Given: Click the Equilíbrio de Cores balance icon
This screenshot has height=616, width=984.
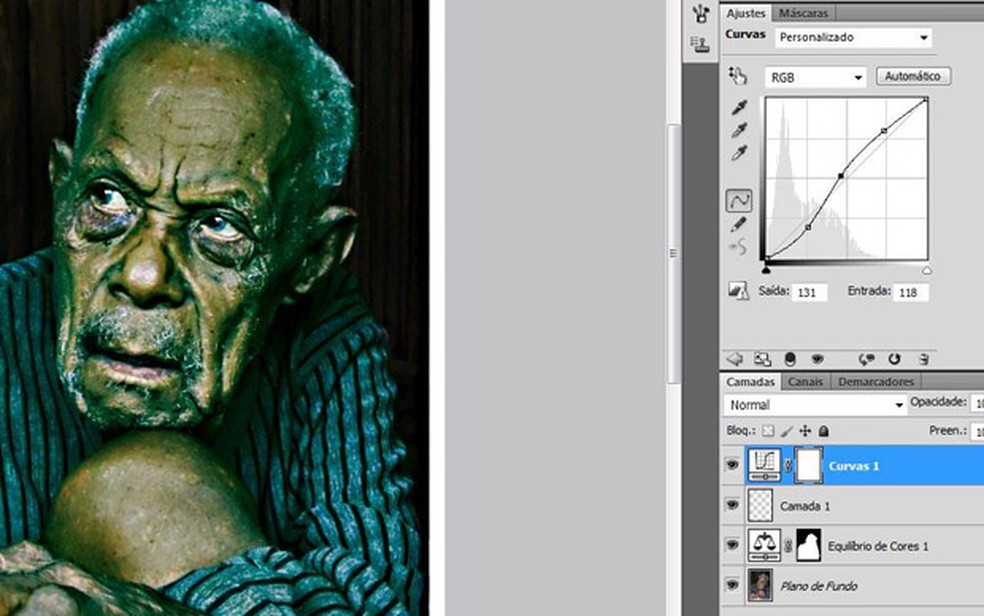Looking at the screenshot, I should (x=764, y=545).
